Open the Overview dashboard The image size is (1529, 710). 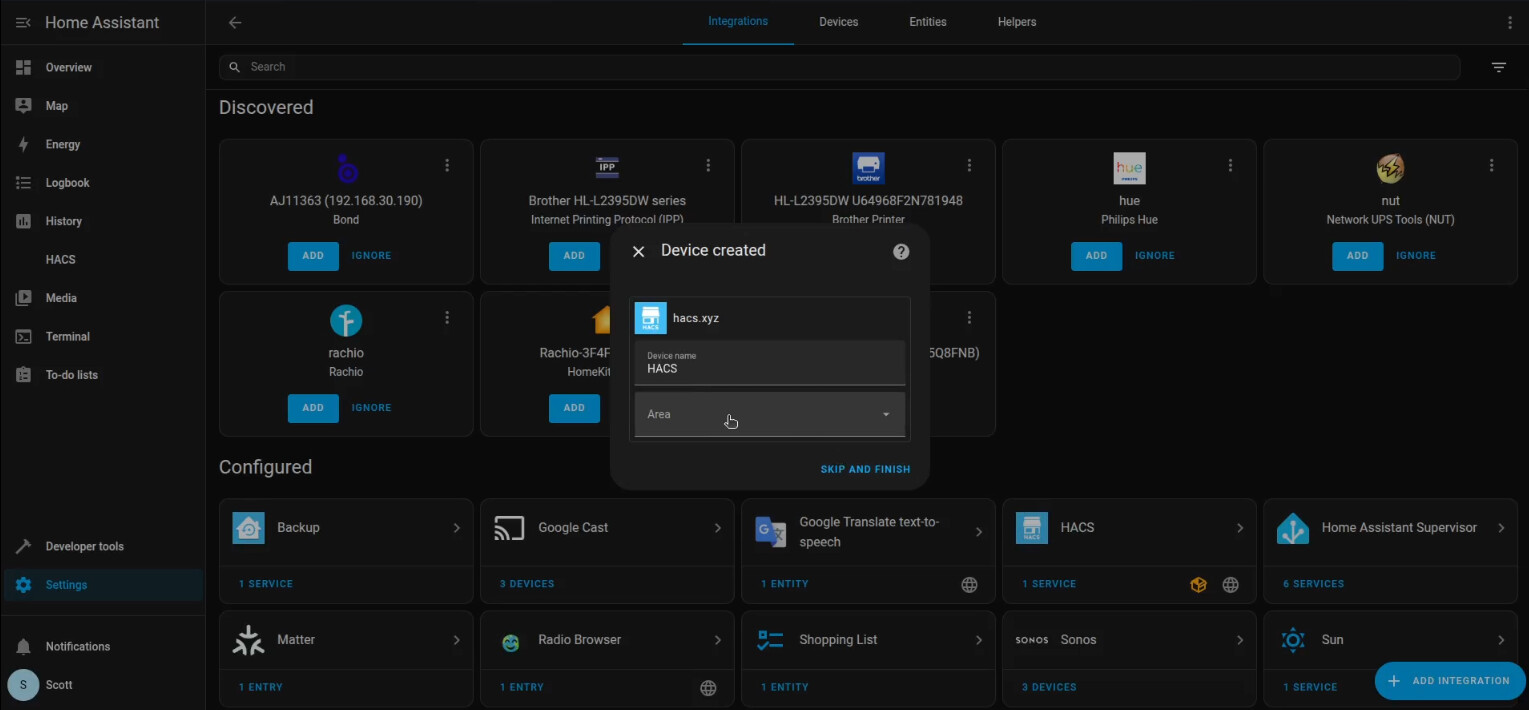[103, 68]
